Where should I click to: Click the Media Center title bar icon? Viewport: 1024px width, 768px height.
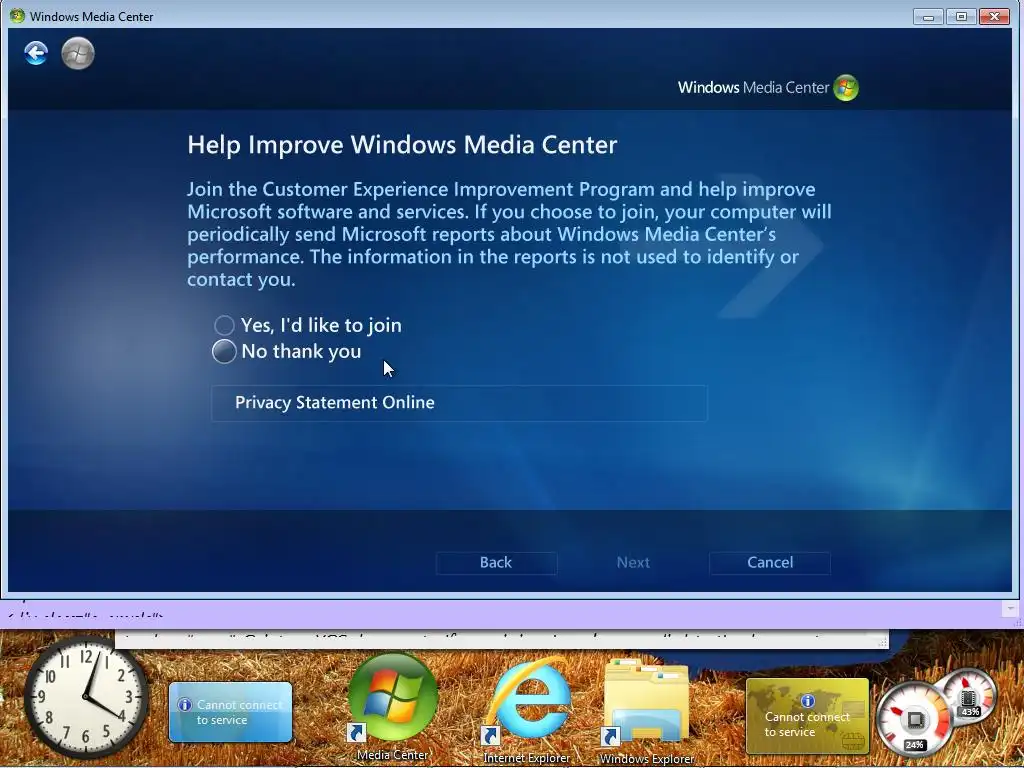17,16
